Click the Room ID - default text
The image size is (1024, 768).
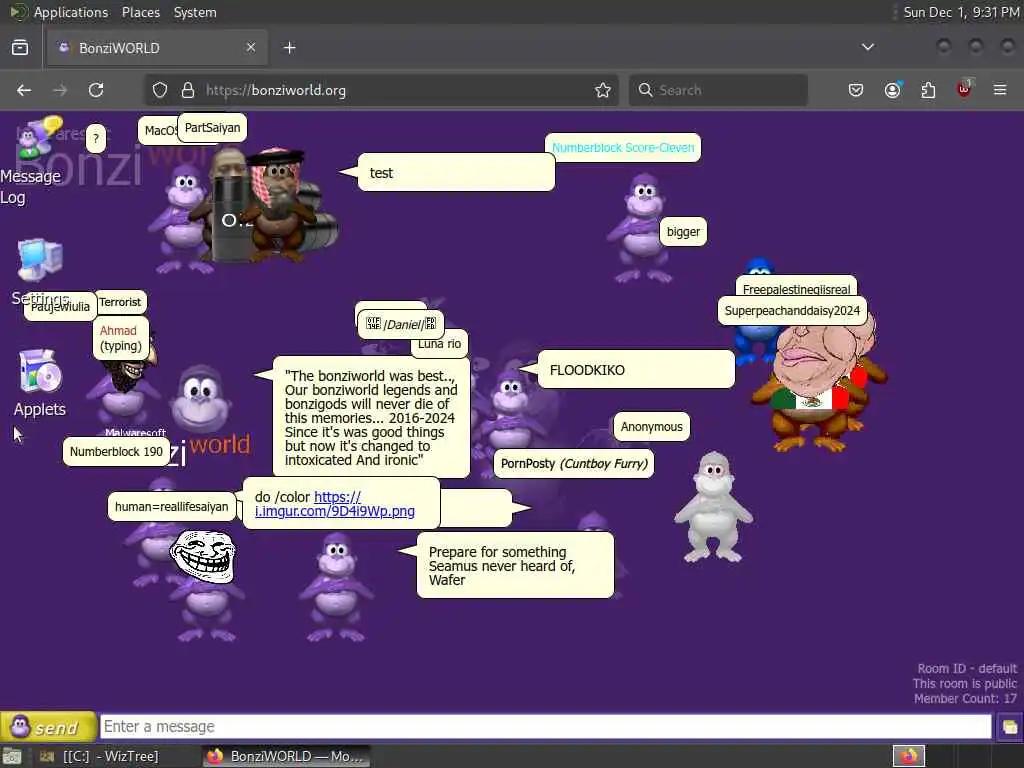[x=967, y=668]
